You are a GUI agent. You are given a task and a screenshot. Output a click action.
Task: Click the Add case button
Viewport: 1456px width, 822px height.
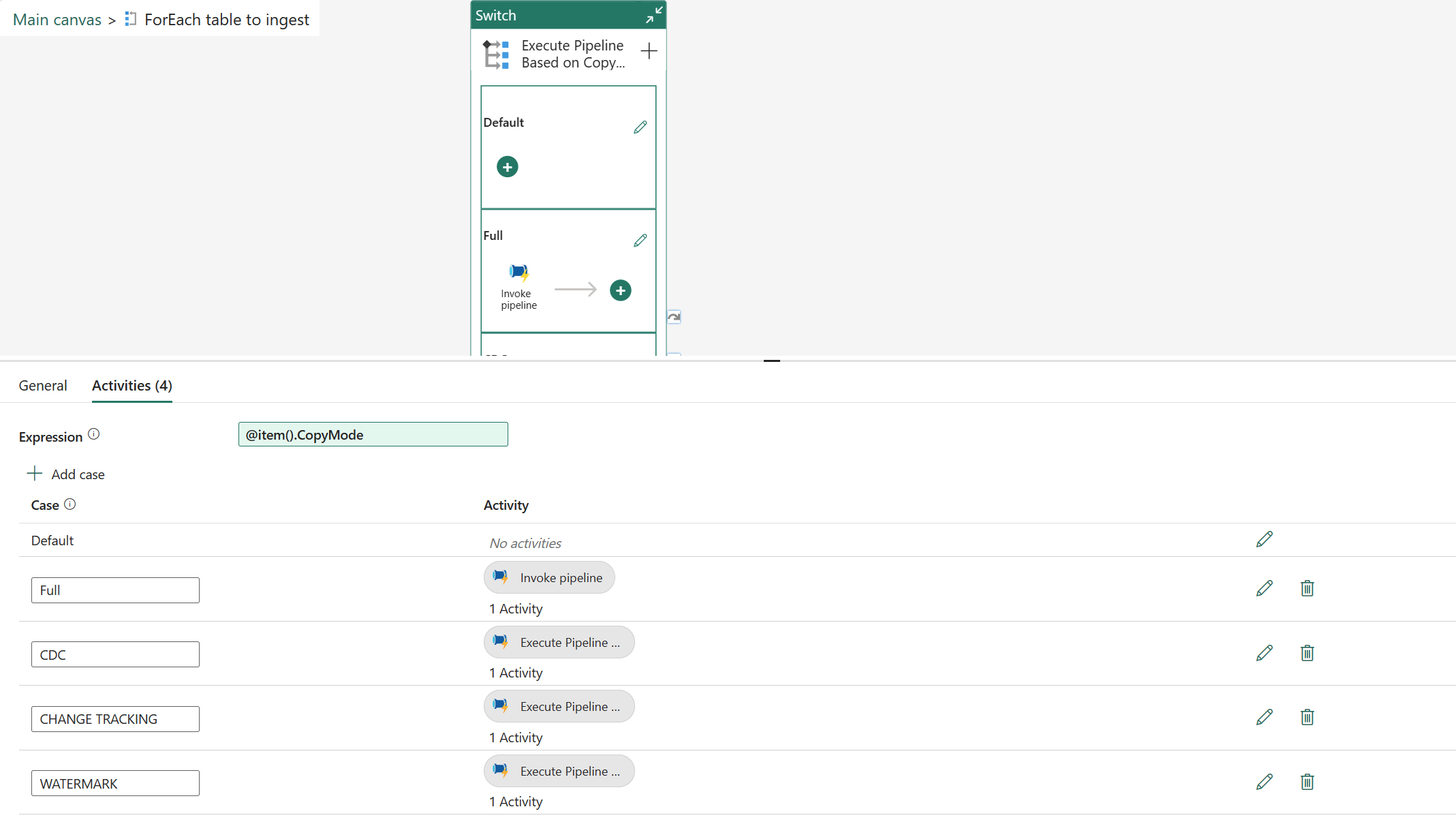66,473
